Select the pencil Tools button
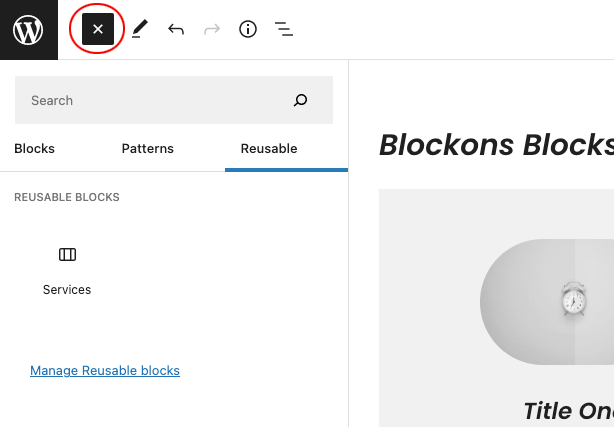The image size is (614, 427). click(140, 29)
